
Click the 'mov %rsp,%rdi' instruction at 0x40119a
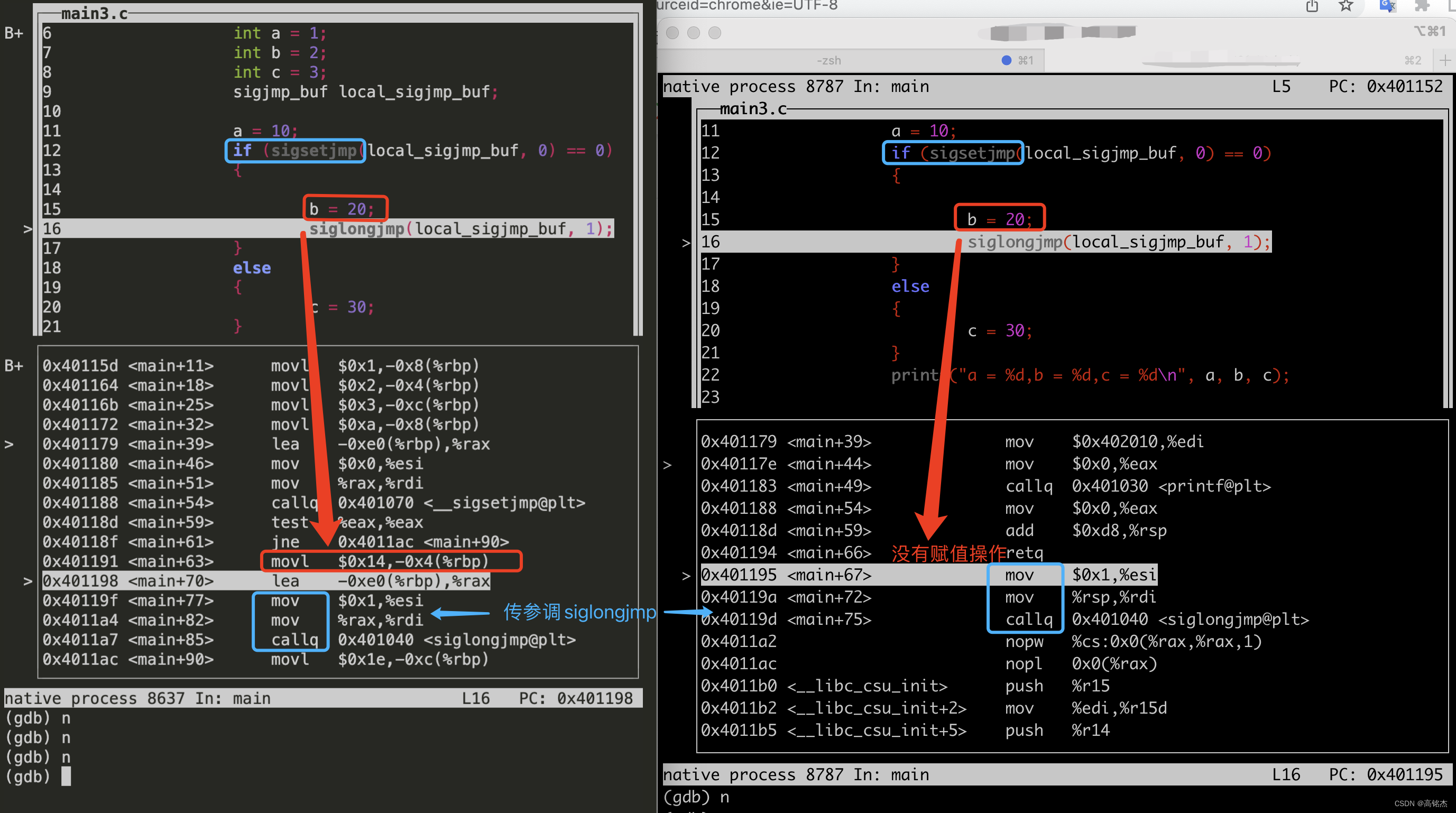[1080, 597]
